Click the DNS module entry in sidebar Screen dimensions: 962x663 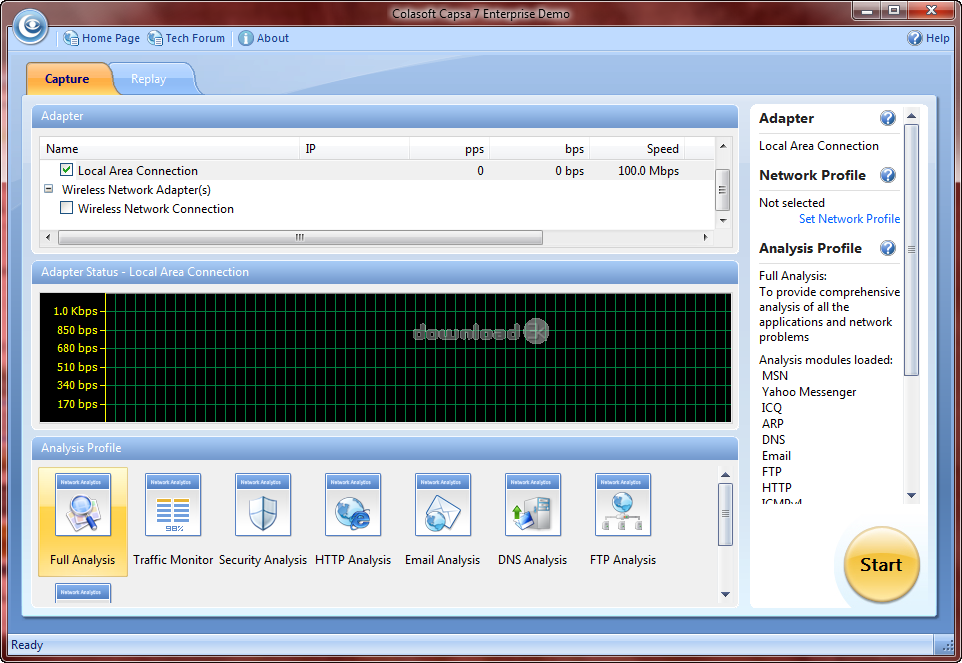773,440
